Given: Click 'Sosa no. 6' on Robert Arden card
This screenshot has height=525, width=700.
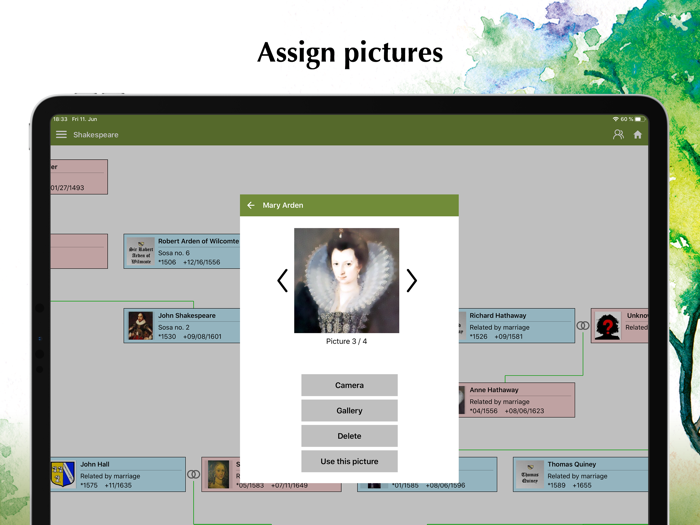Looking at the screenshot, I should (174, 253).
